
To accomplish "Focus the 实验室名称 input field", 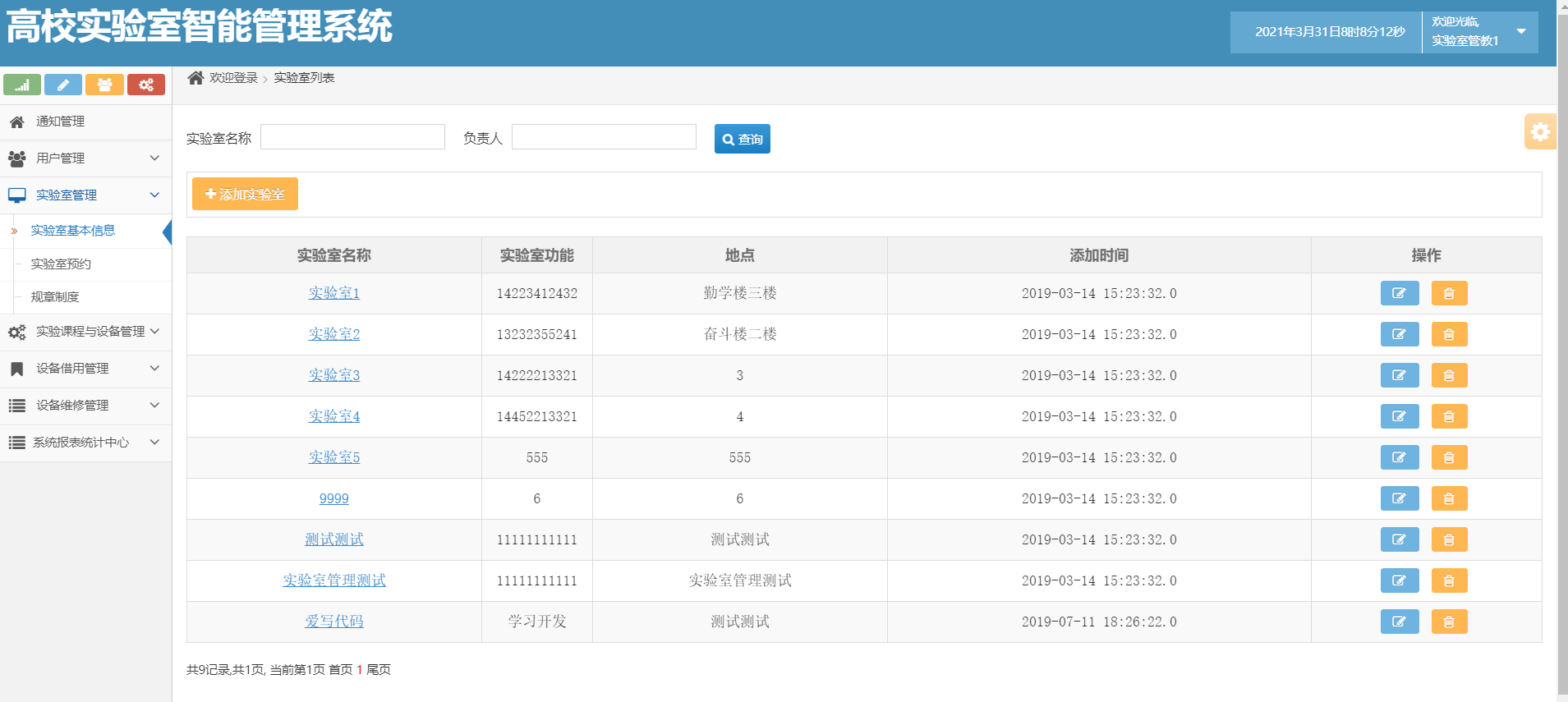I will [352, 136].
